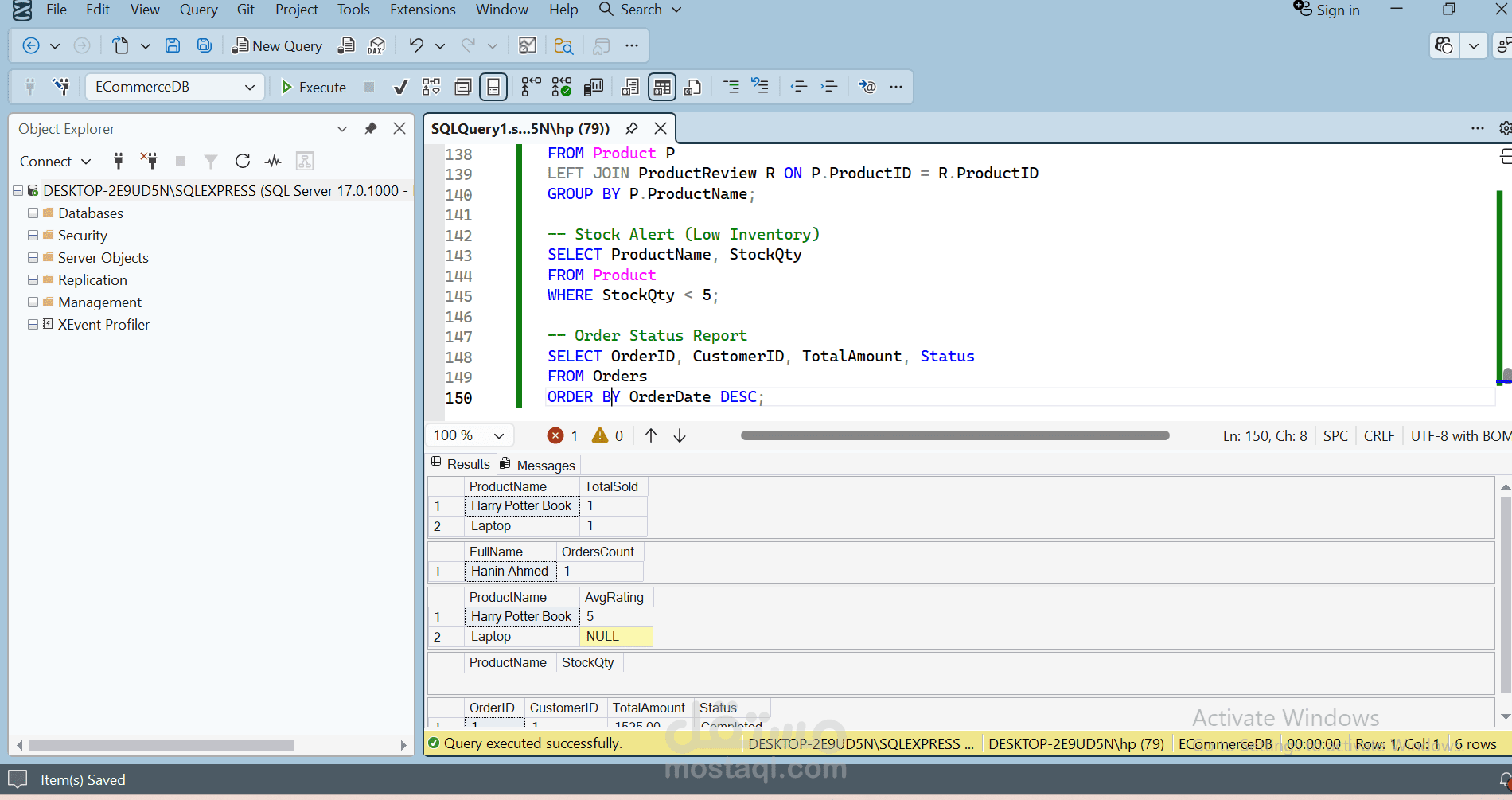Switch to the Results tab
1512x800 pixels.
[461, 464]
